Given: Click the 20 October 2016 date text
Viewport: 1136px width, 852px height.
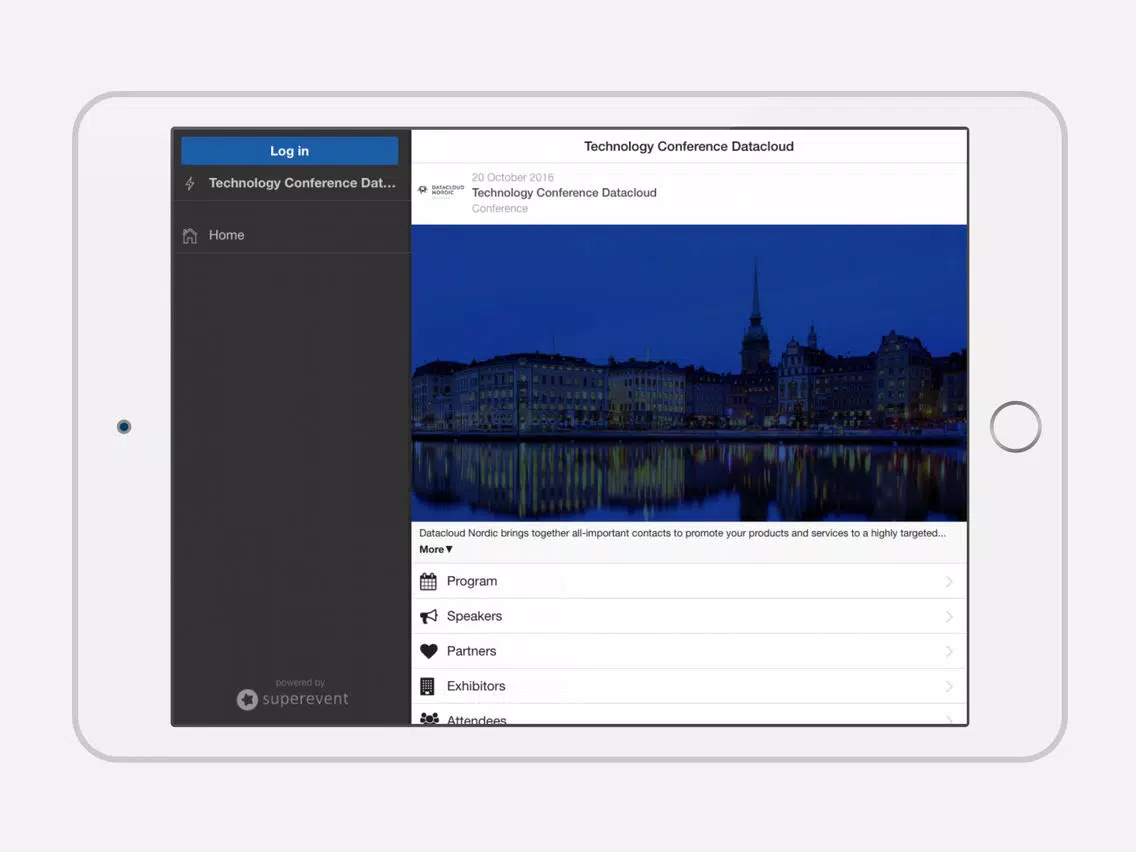Looking at the screenshot, I should coord(512,178).
